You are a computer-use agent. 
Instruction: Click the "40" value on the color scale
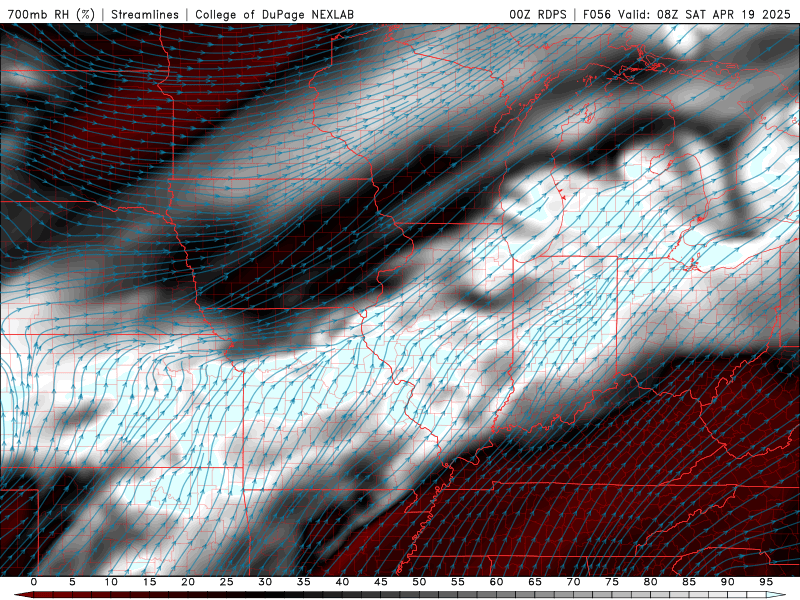(342, 582)
